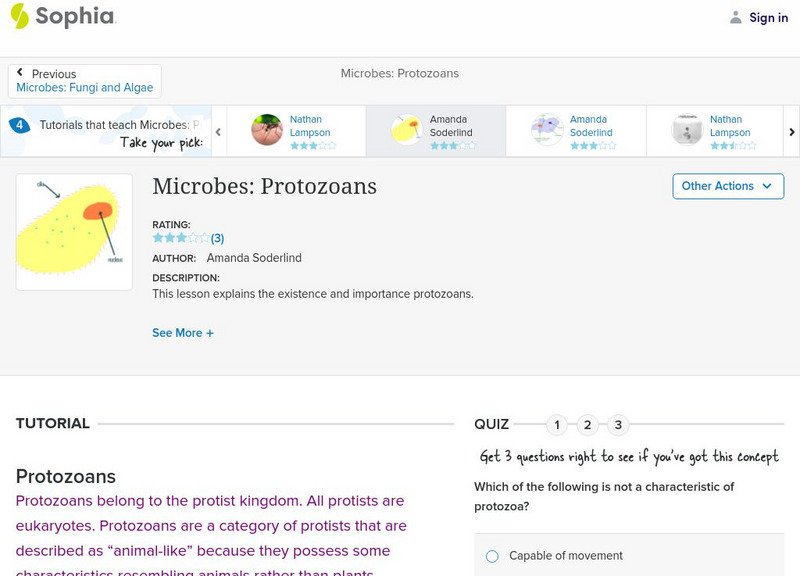This screenshot has width=800, height=576.
Task: Expand the description with See More +
Action: pyautogui.click(x=183, y=333)
